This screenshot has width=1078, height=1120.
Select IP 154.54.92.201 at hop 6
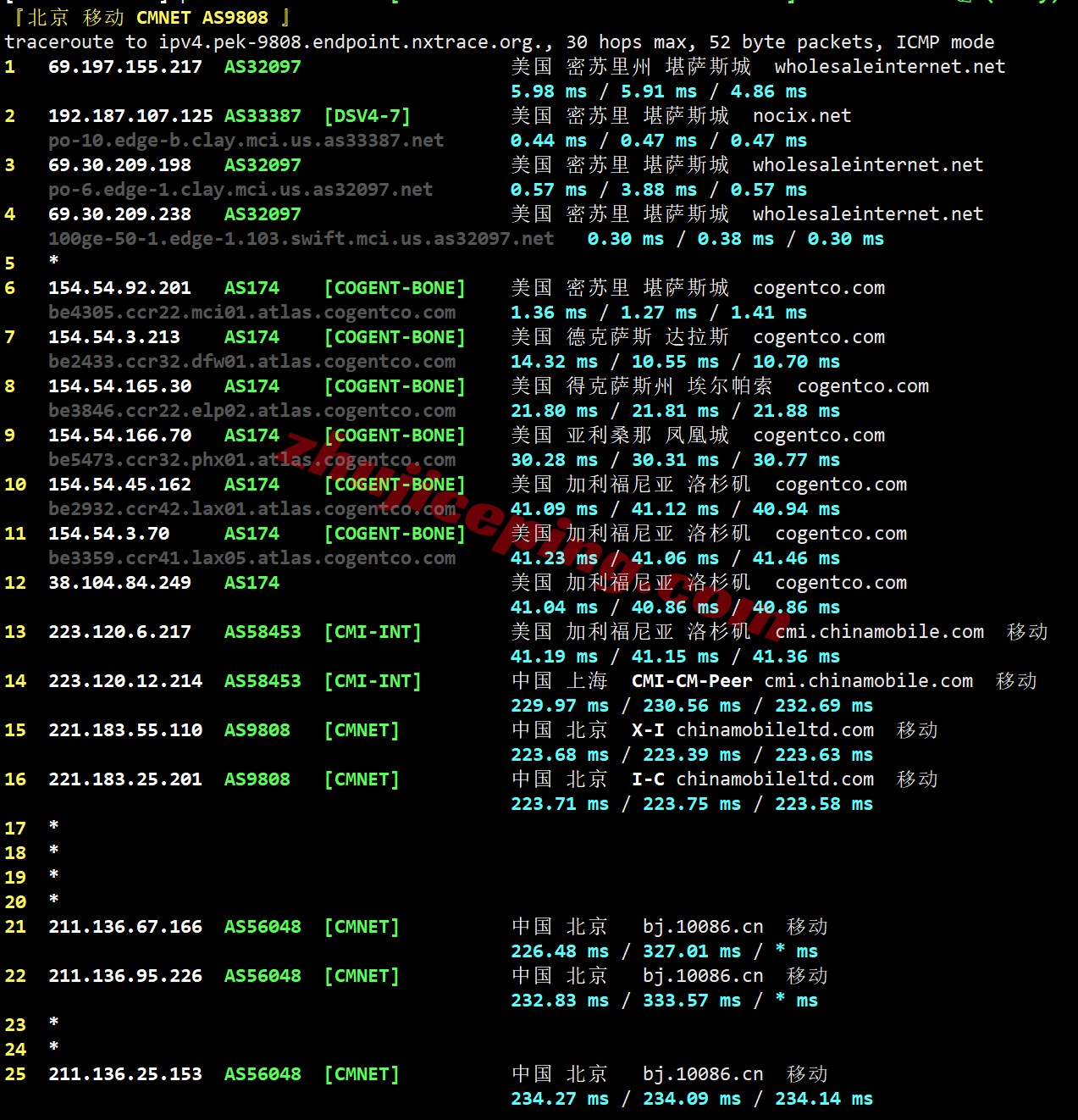[119, 288]
